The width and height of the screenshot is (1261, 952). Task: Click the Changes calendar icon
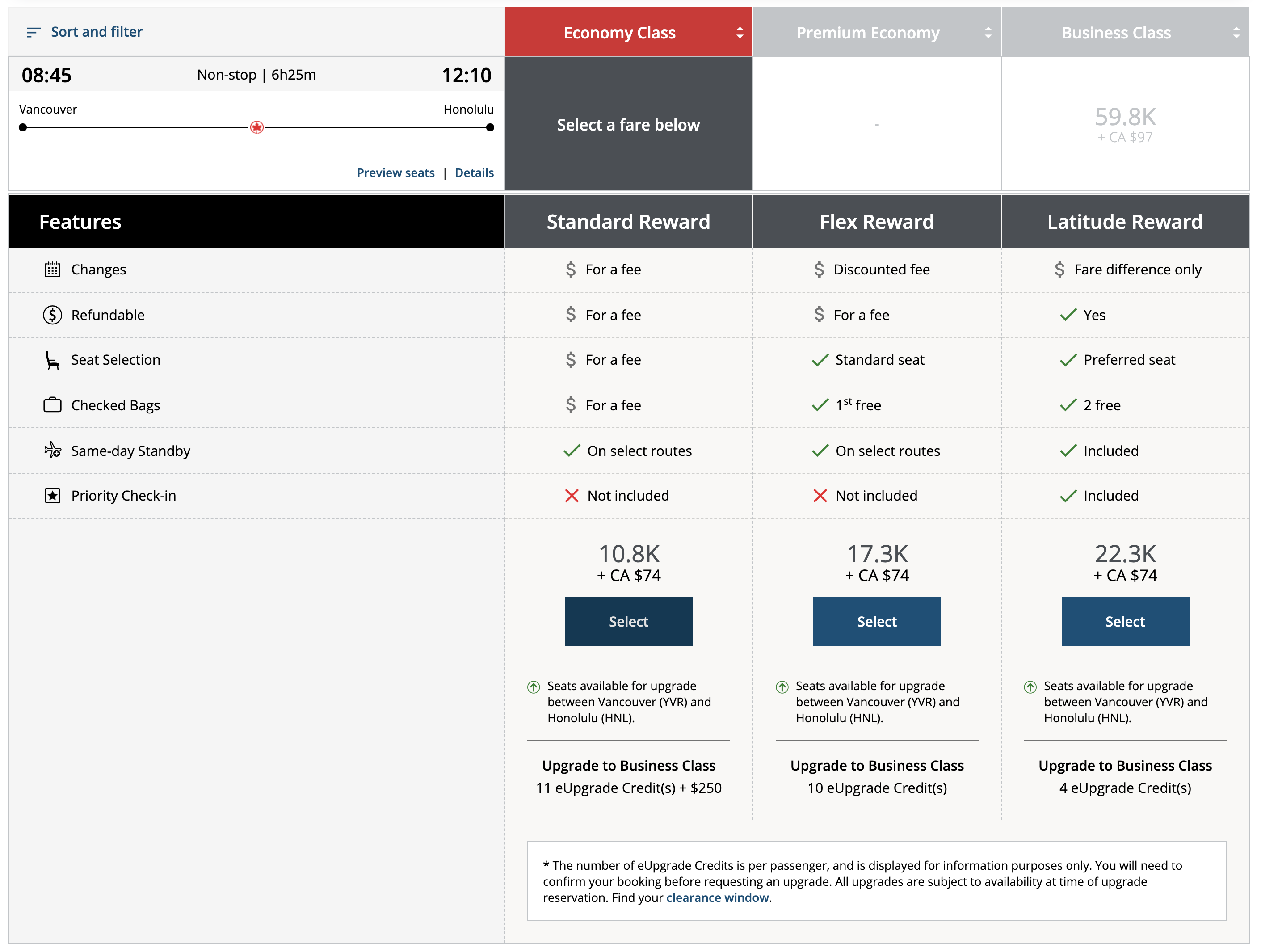pos(52,269)
